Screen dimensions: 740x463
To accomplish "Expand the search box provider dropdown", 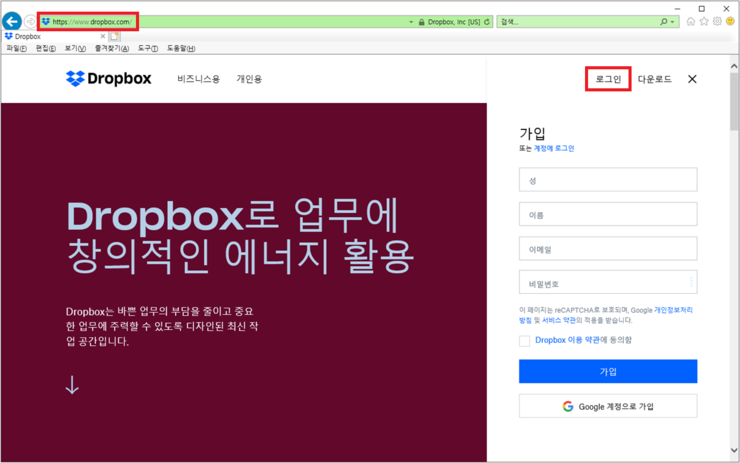I will (x=673, y=21).
